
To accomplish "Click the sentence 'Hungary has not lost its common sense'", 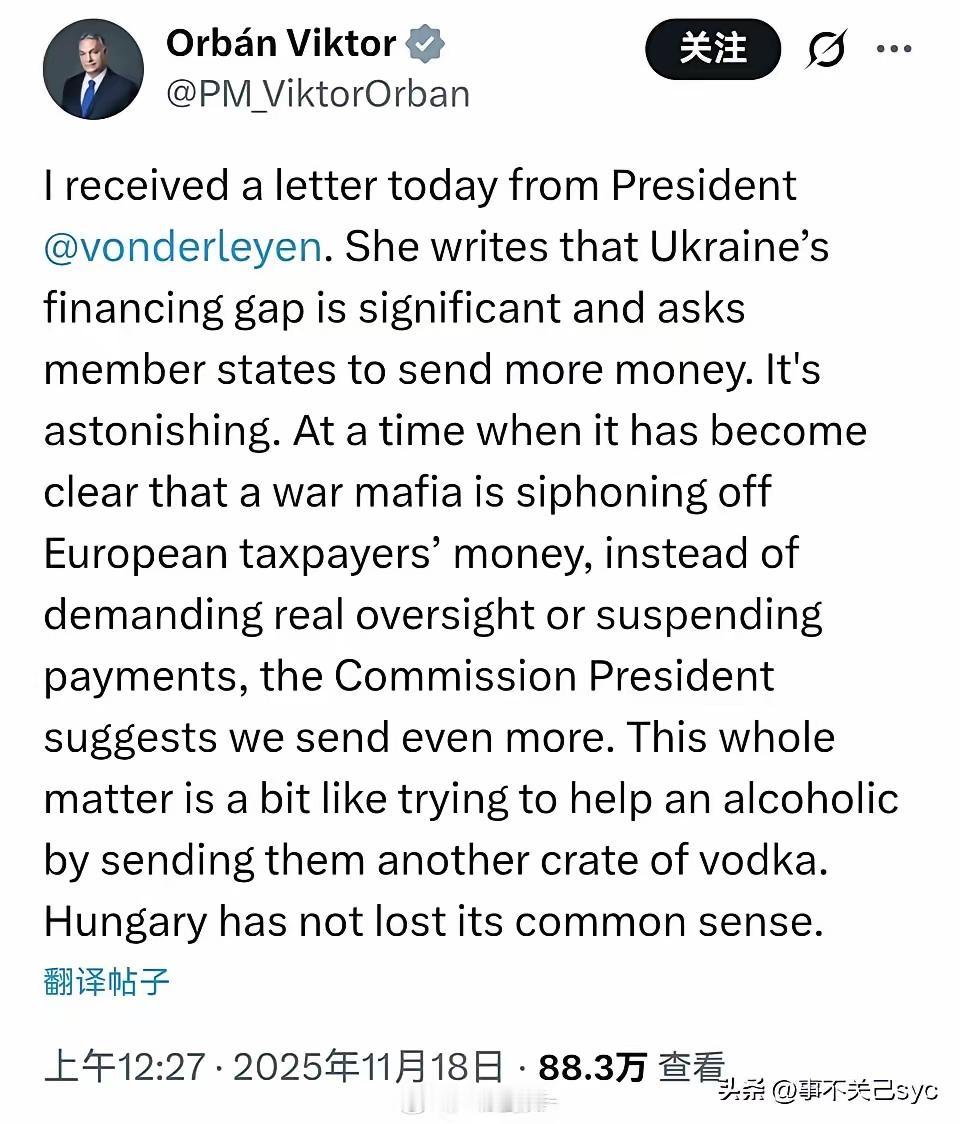I will click(432, 921).
